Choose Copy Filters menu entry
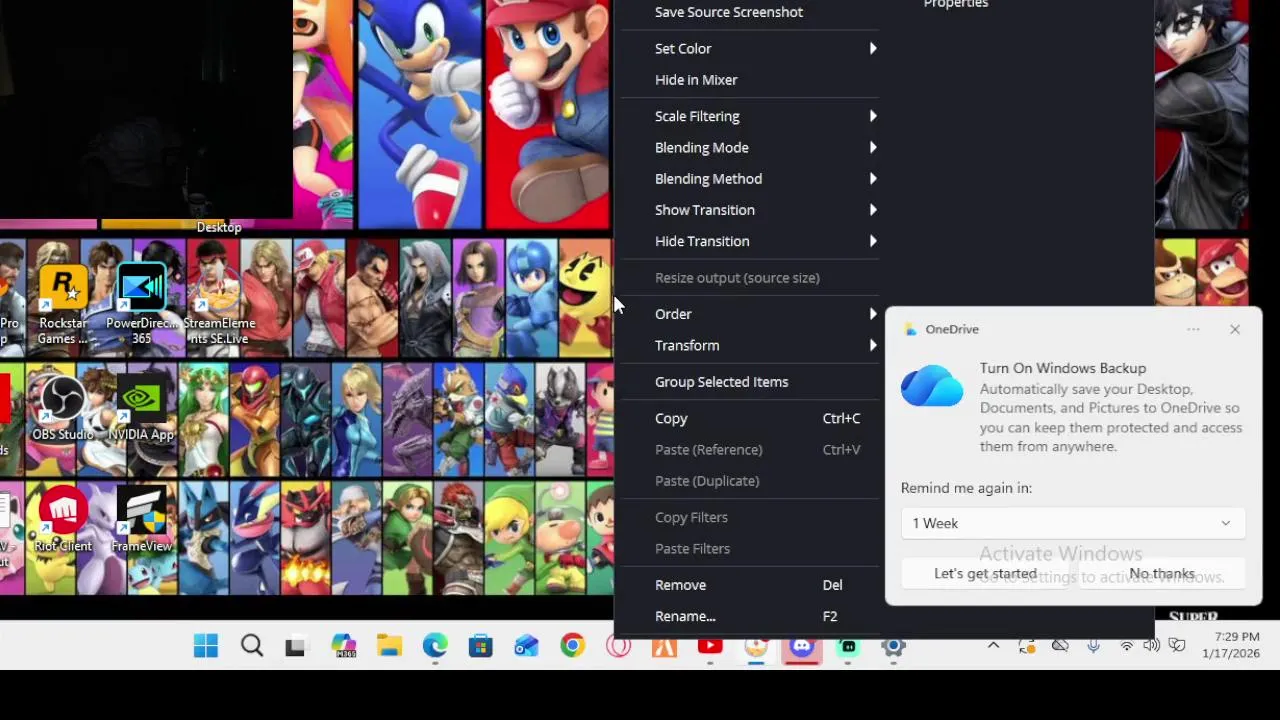The image size is (1280, 720). [691, 517]
